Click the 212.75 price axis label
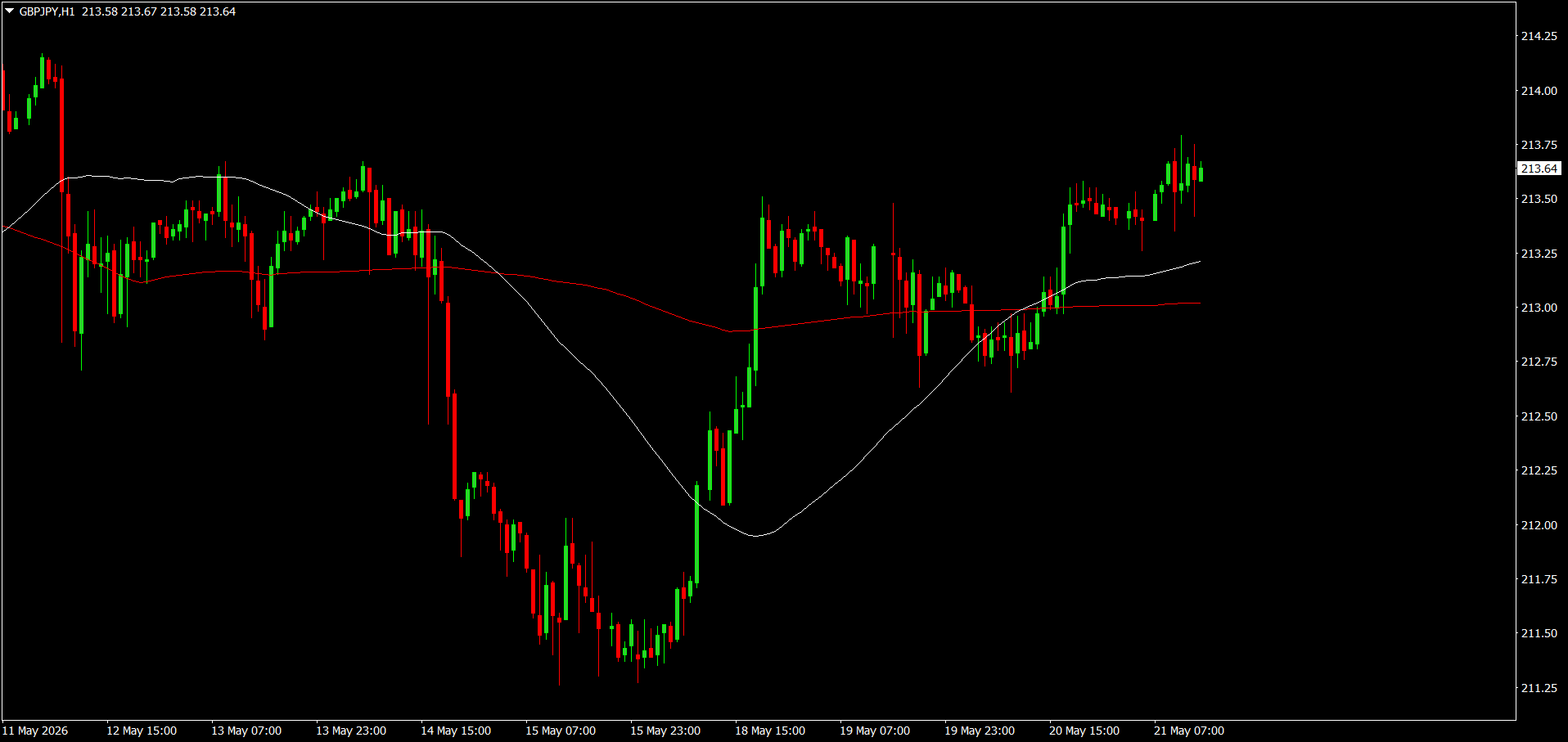 (1539, 362)
